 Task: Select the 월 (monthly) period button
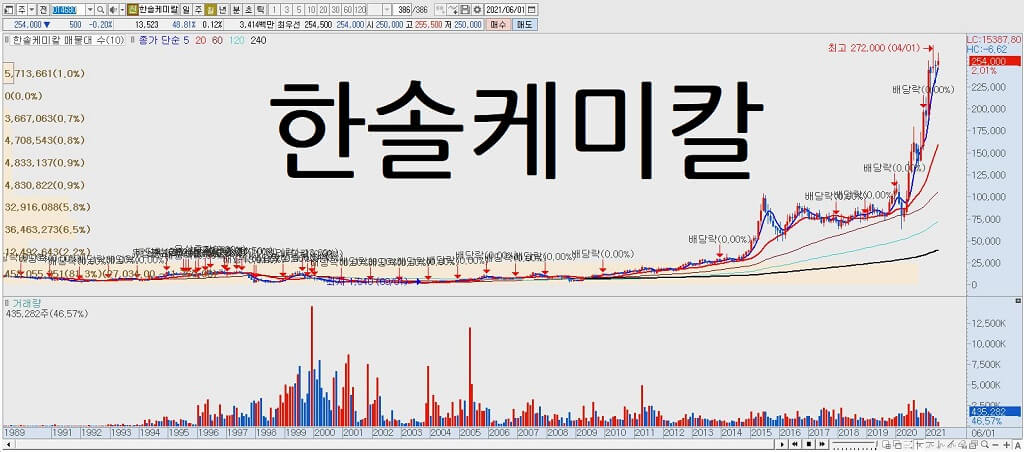pyautogui.click(x=210, y=10)
